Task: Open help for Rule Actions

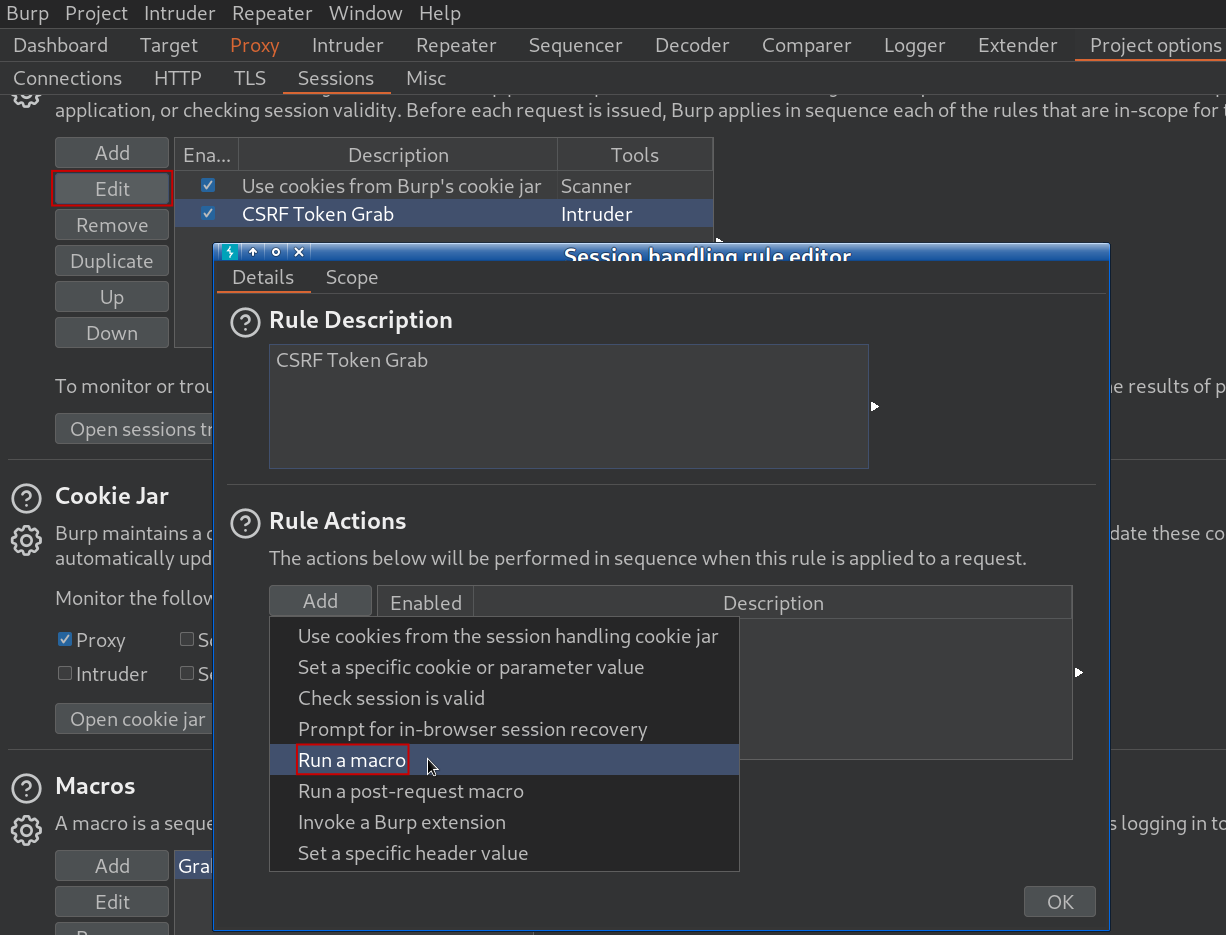Action: coord(243,522)
